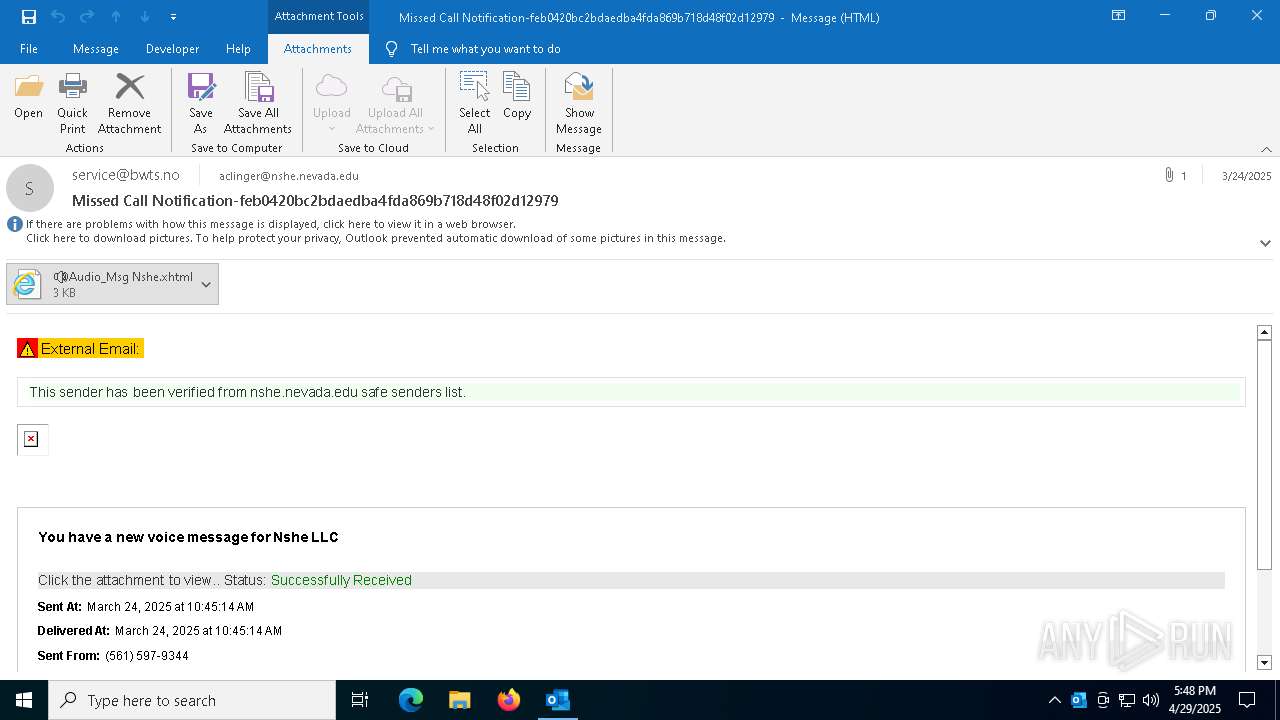Quick Print the attachment
This screenshot has width=1280, height=720.
[x=72, y=103]
